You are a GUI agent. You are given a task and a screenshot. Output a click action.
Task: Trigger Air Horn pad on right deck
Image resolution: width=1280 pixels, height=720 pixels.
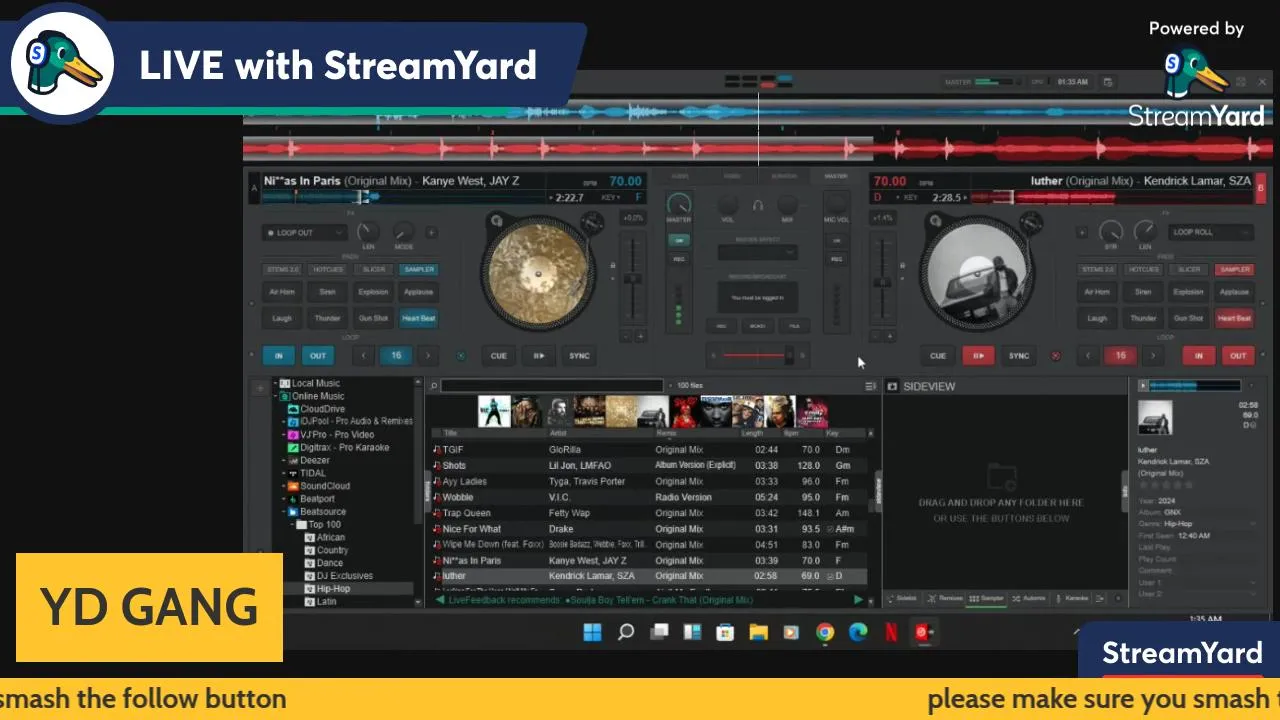point(1097,292)
